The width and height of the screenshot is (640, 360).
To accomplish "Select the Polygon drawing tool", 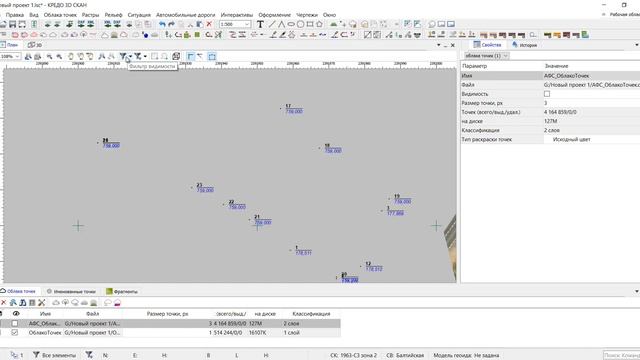I will (x=319, y=24).
